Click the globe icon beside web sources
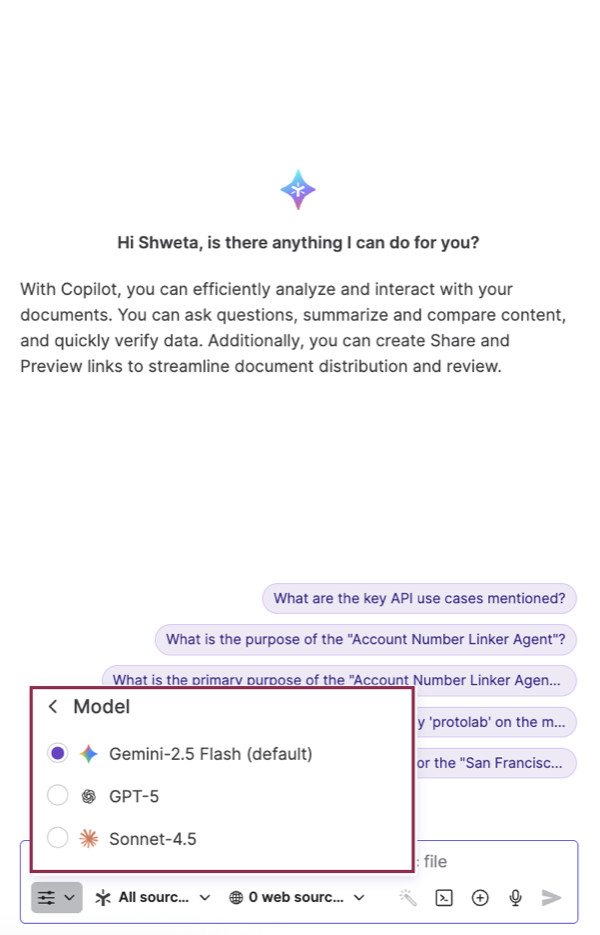This screenshot has width=600, height=935. [x=233, y=897]
